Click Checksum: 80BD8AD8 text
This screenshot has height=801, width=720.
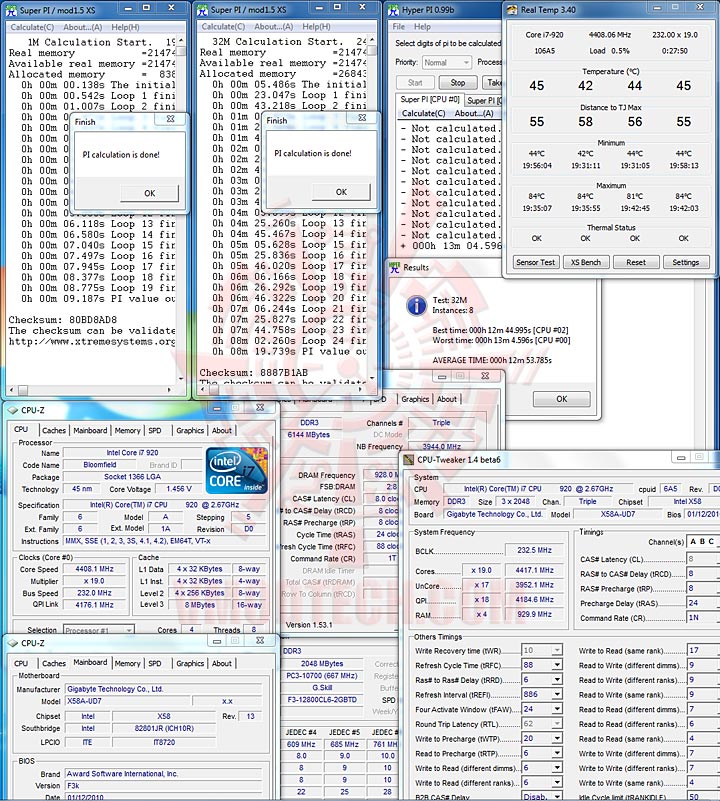(62, 320)
